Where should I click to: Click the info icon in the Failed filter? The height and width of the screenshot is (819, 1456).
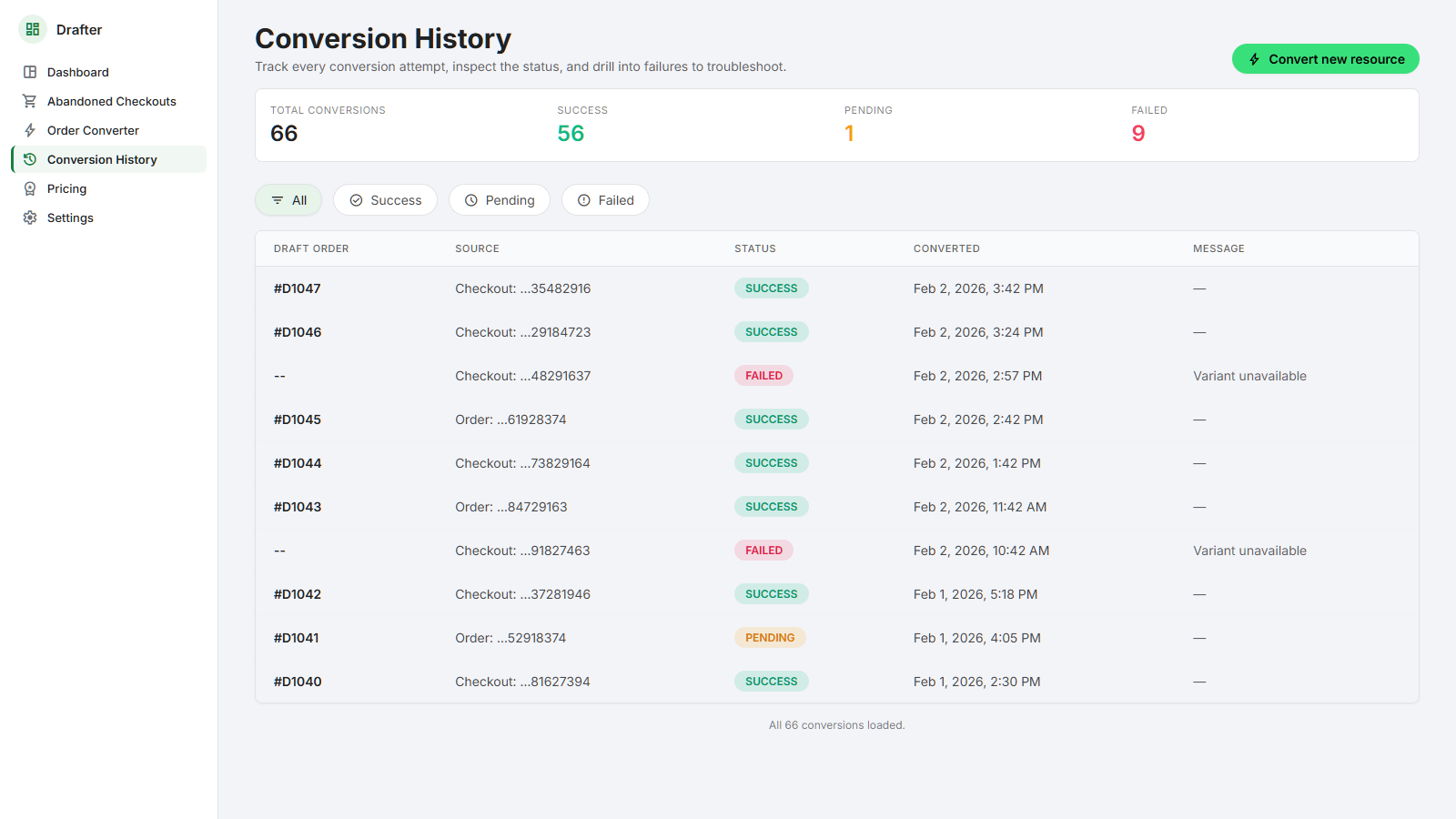tap(584, 199)
